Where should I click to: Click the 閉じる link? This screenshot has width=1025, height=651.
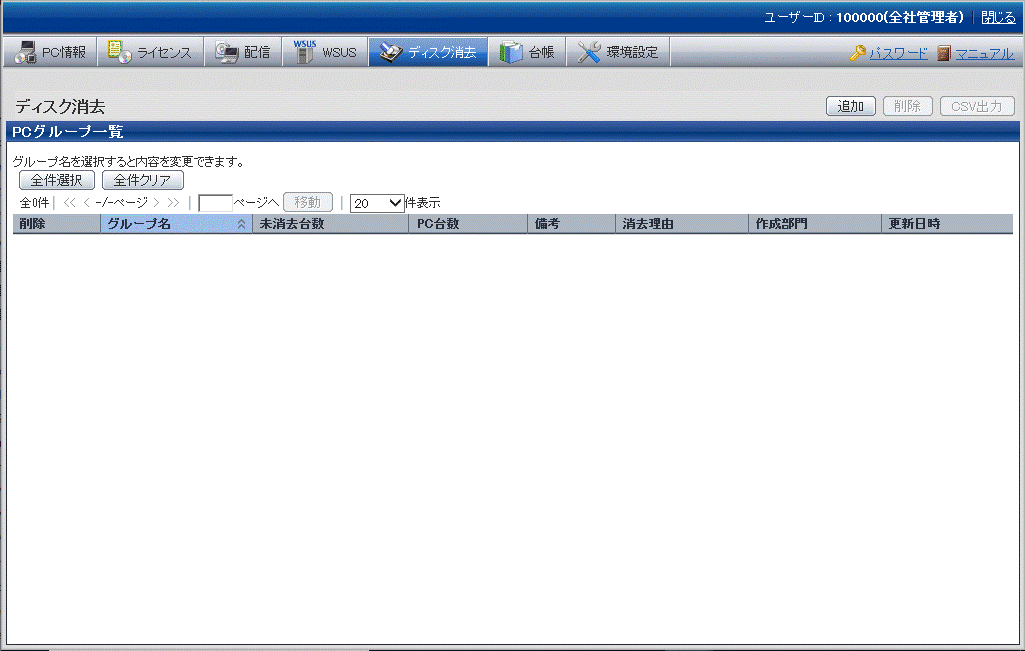[998, 18]
